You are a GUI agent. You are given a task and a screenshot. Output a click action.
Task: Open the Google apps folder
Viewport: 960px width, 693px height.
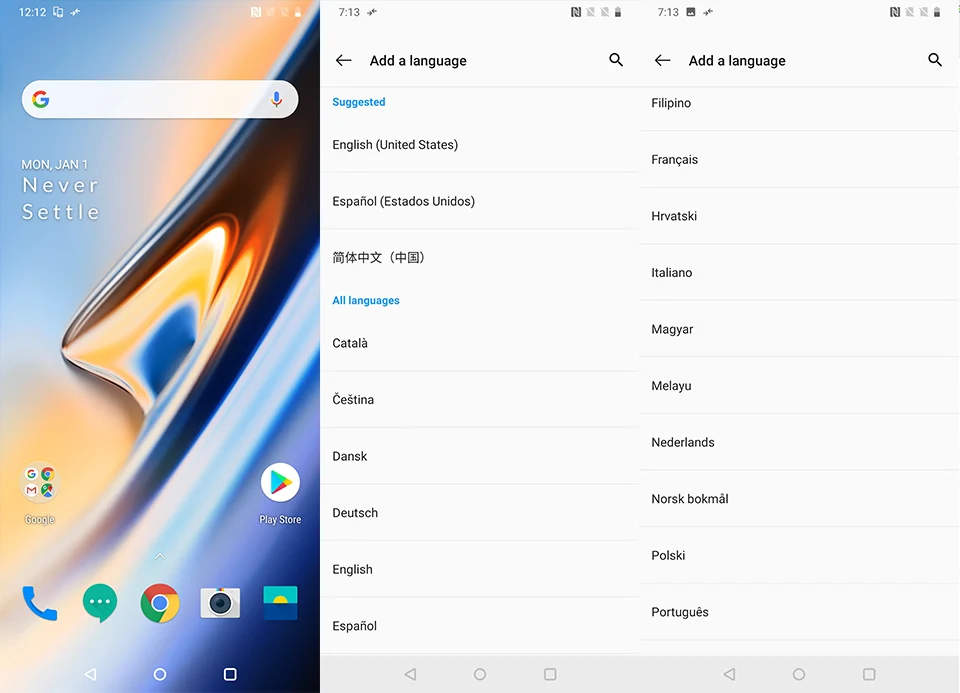40,493
